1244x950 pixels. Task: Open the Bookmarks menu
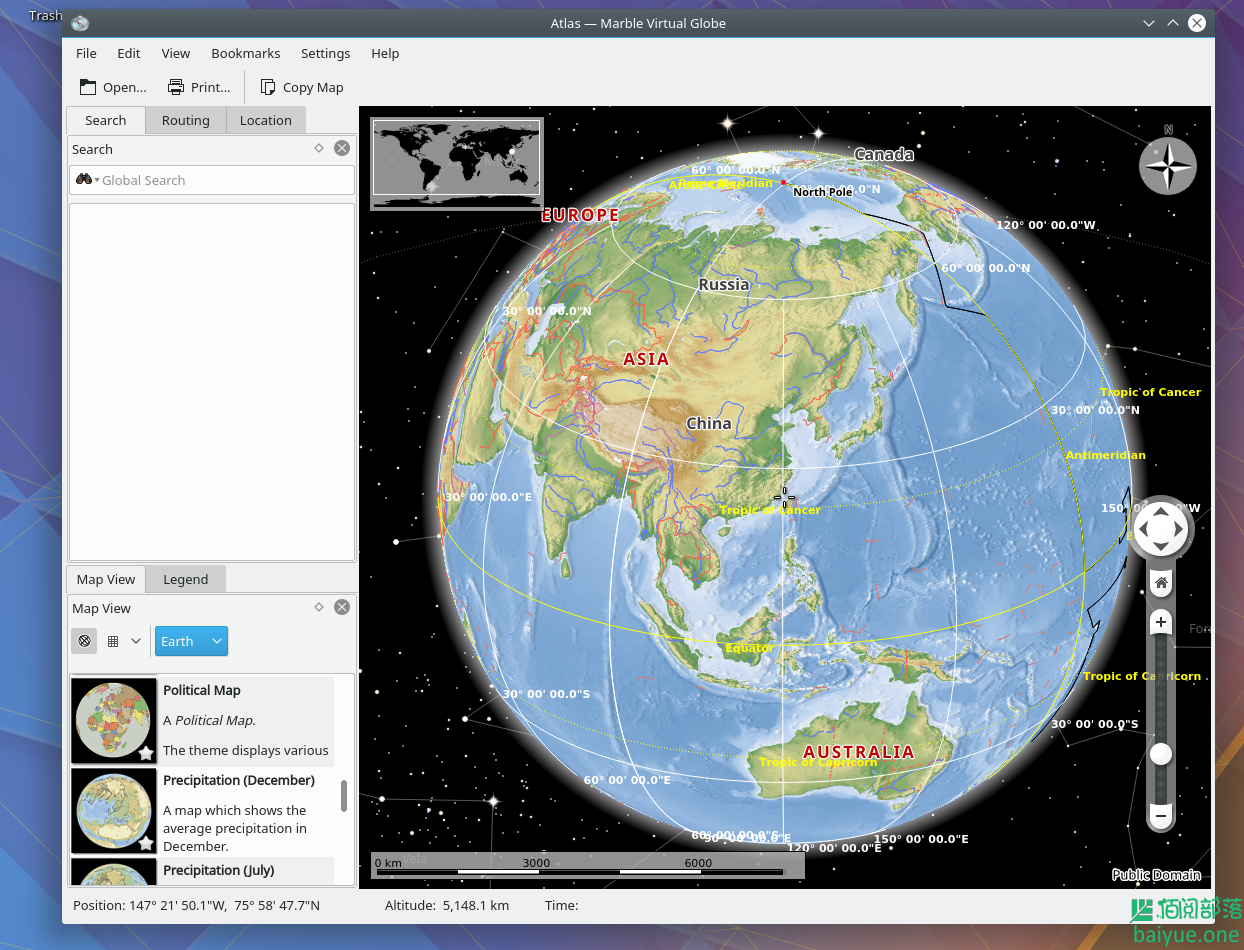246,53
